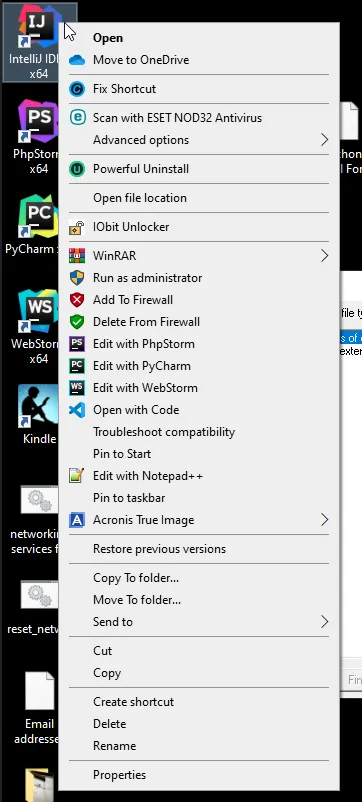Image resolution: width=362 pixels, height=802 pixels.
Task: Click the WebStorm icon in context menu
Action: [x=77, y=388]
